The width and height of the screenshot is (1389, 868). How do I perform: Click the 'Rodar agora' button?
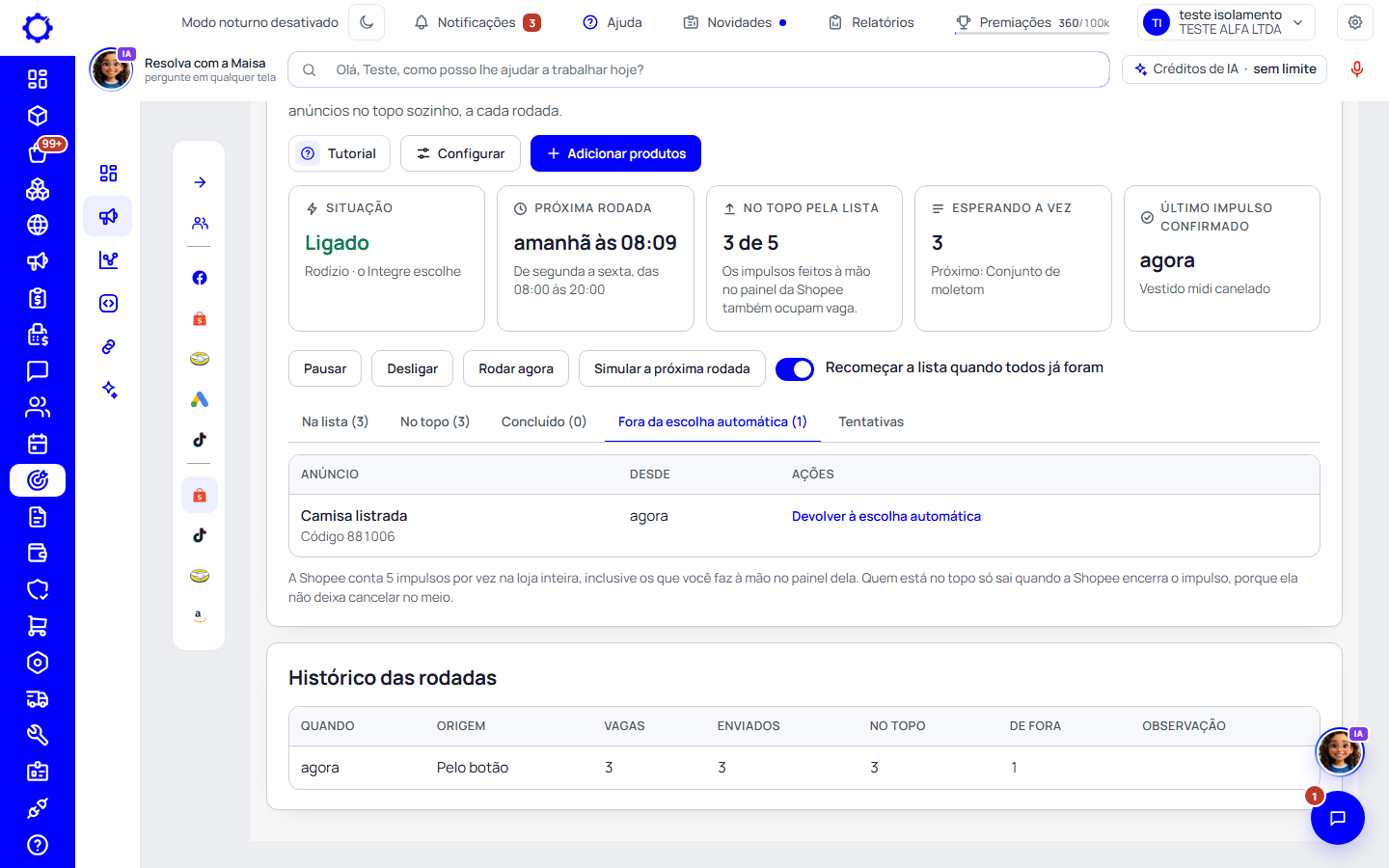(516, 368)
